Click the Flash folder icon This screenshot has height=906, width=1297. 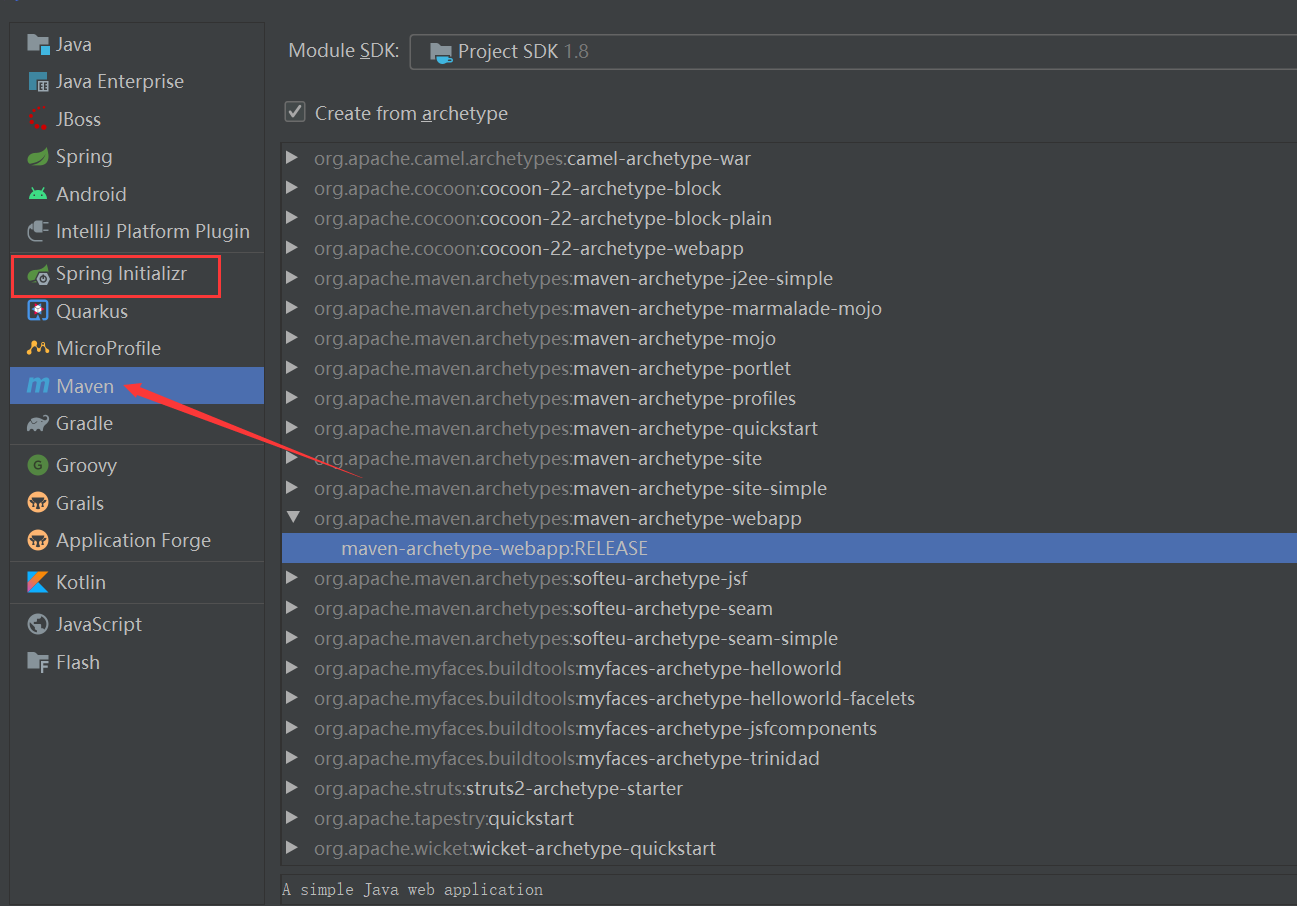tap(38, 662)
